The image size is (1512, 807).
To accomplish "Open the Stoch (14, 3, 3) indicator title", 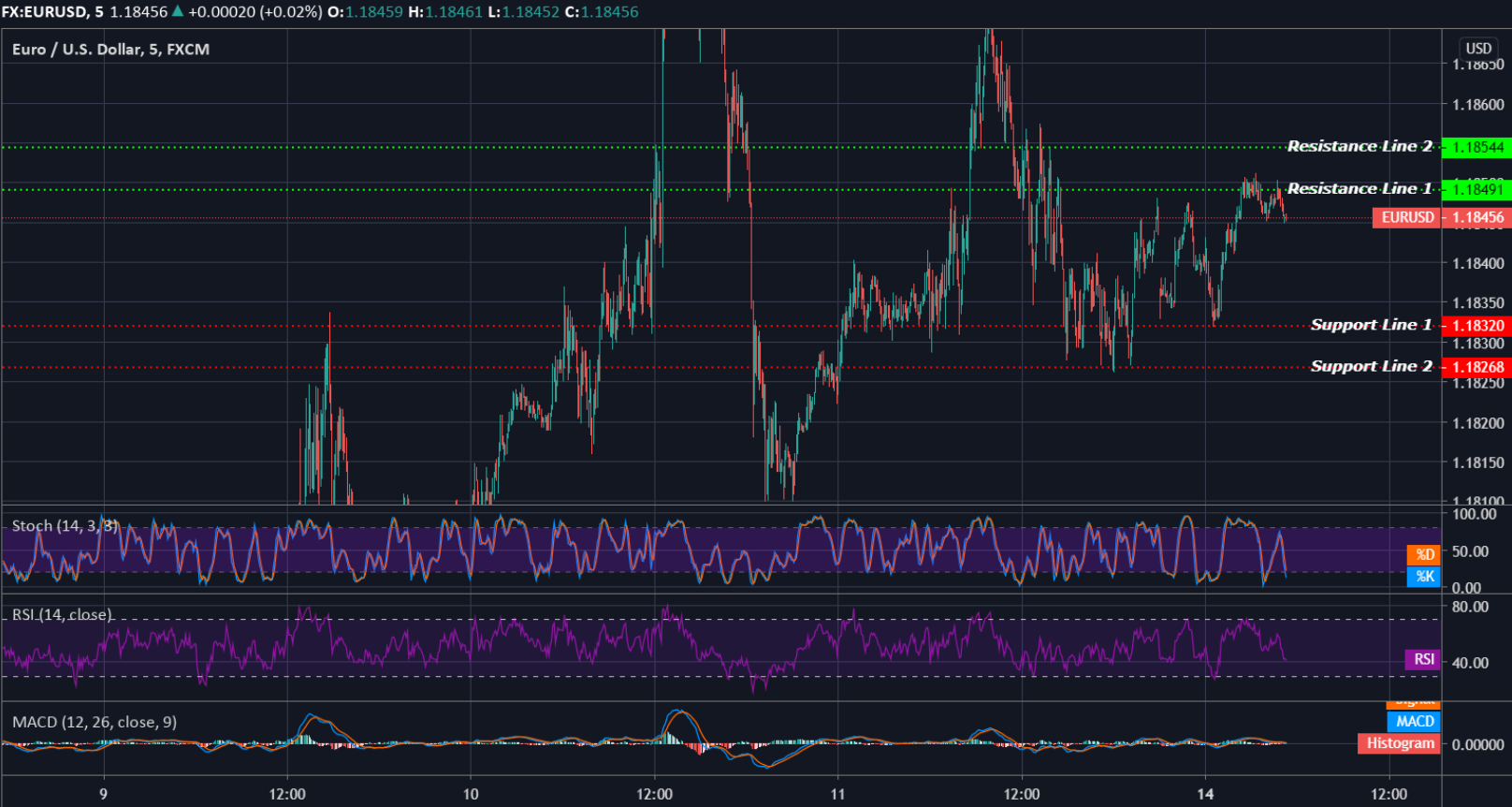I will [x=65, y=526].
